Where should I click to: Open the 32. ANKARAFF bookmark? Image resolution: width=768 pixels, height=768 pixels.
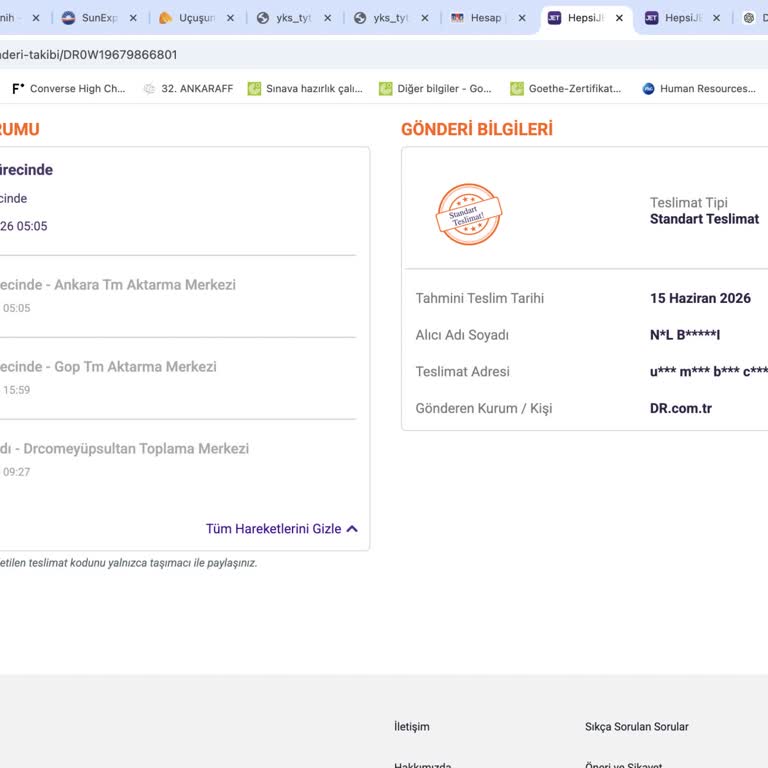(x=188, y=89)
